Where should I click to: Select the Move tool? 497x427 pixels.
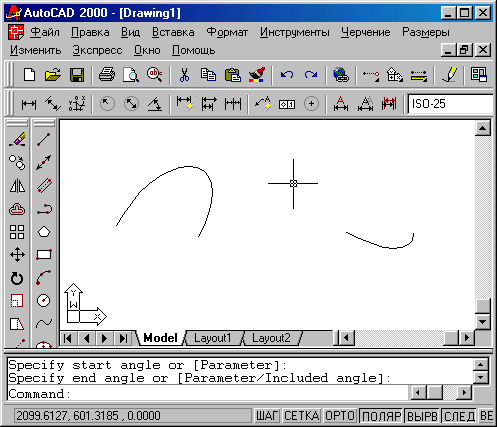[x=17, y=255]
